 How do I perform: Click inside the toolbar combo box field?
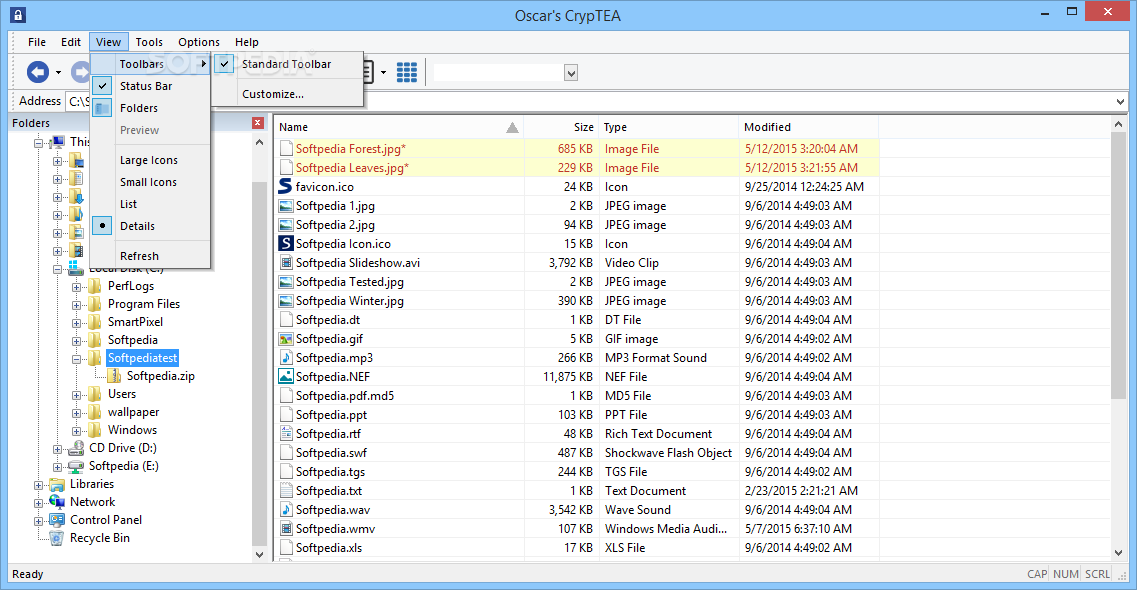(x=498, y=72)
